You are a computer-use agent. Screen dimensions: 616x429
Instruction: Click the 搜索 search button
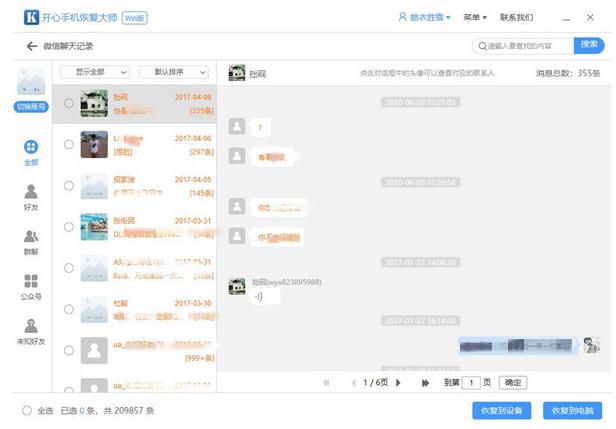pos(589,46)
